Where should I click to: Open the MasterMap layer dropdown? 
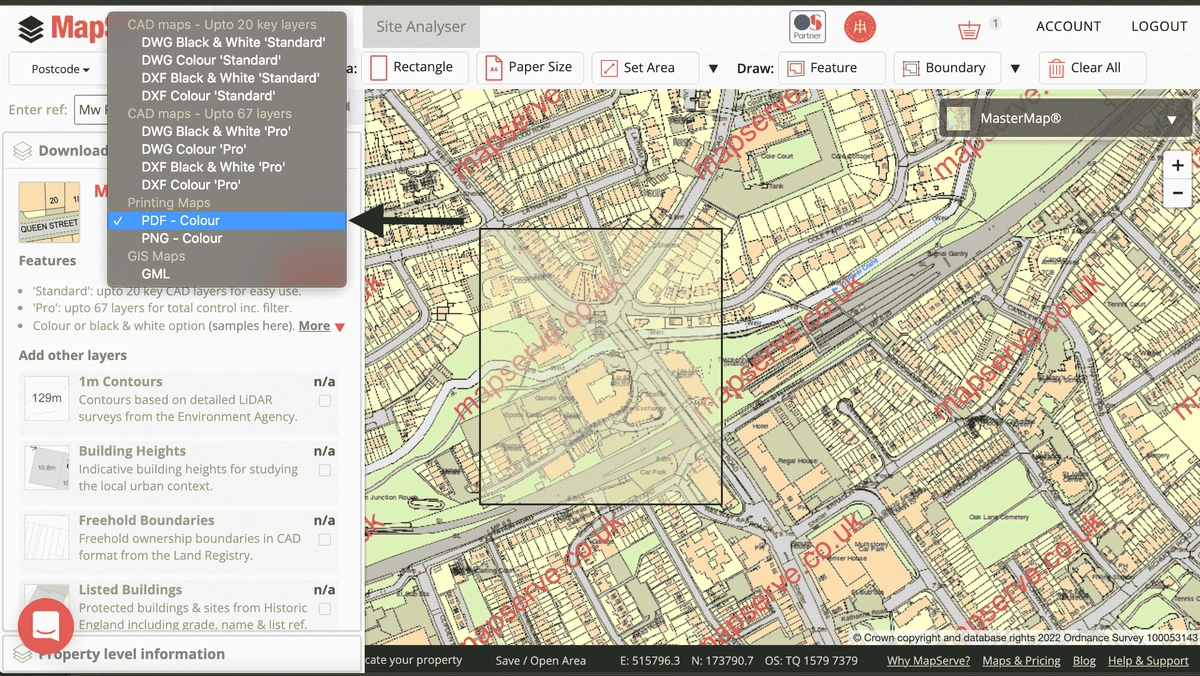click(x=1066, y=119)
